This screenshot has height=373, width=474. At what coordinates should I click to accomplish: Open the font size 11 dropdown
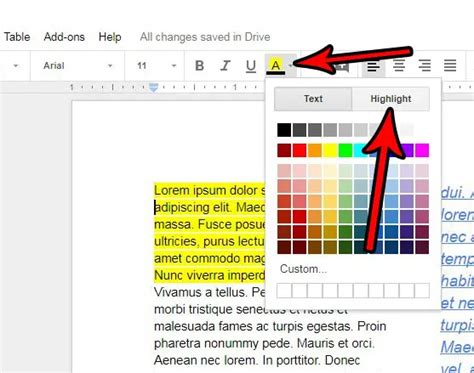tap(156, 66)
